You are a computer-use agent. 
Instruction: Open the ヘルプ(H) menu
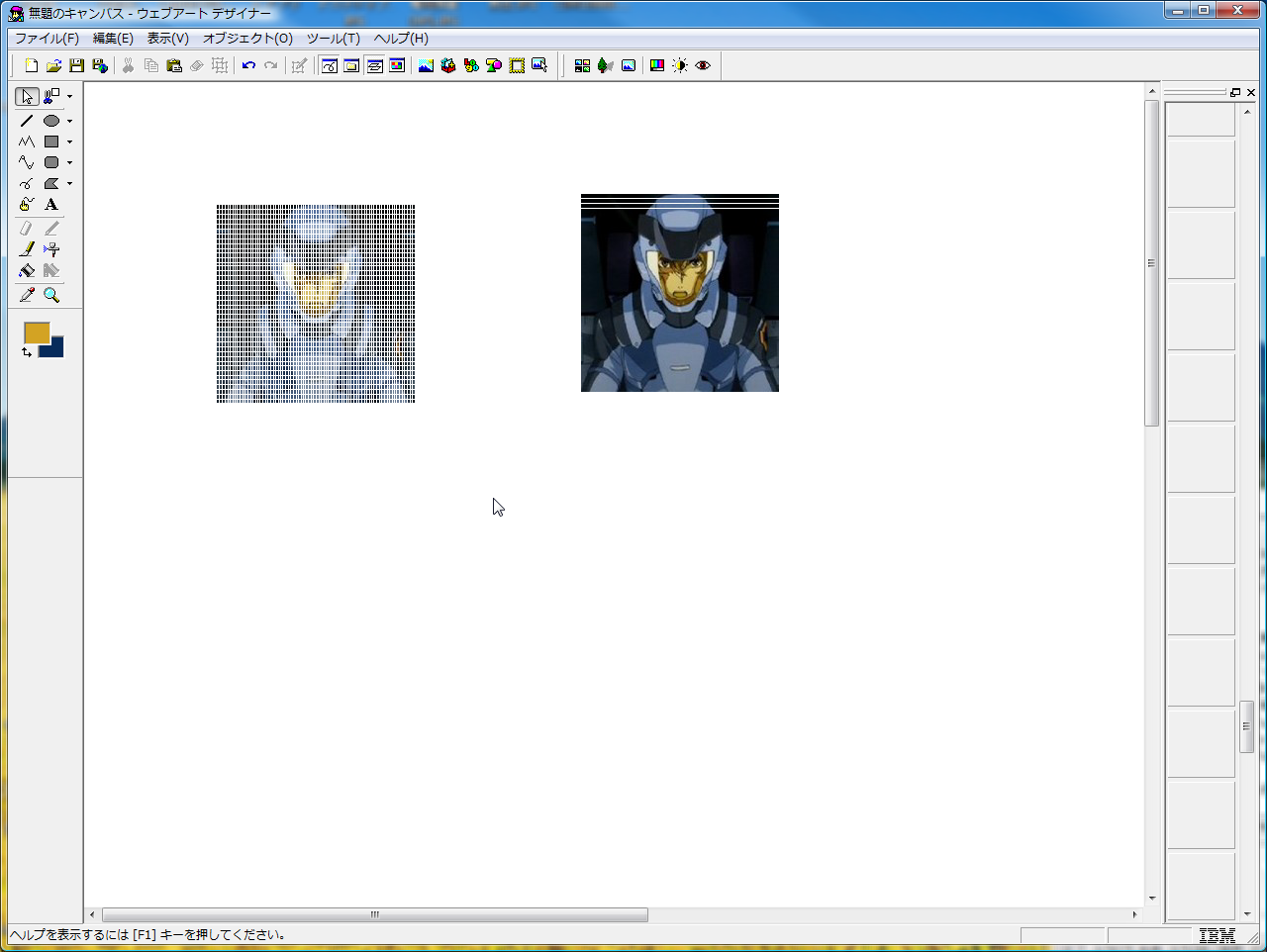[x=401, y=39]
